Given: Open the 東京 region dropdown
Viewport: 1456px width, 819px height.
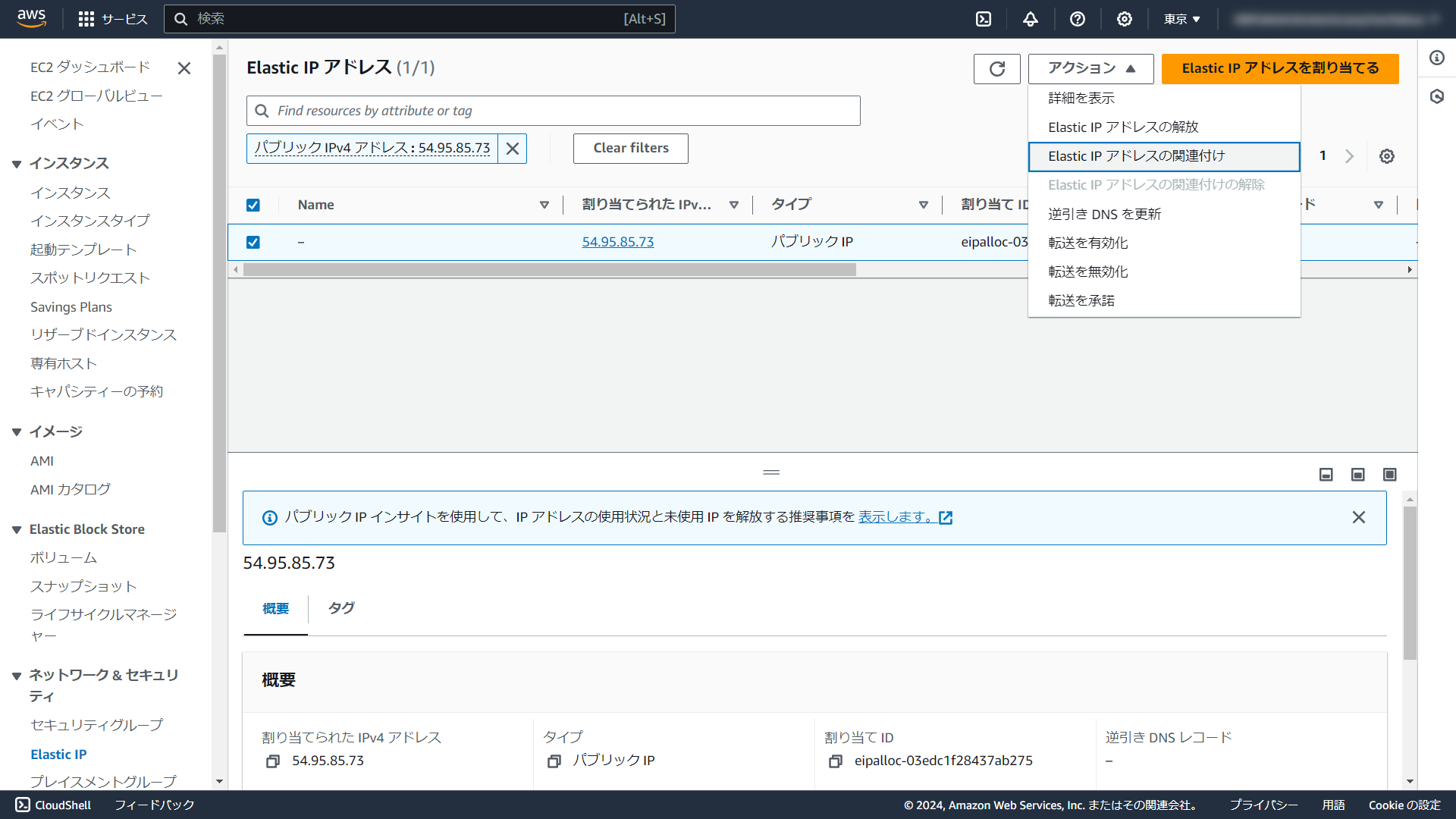Looking at the screenshot, I should click(x=1181, y=19).
